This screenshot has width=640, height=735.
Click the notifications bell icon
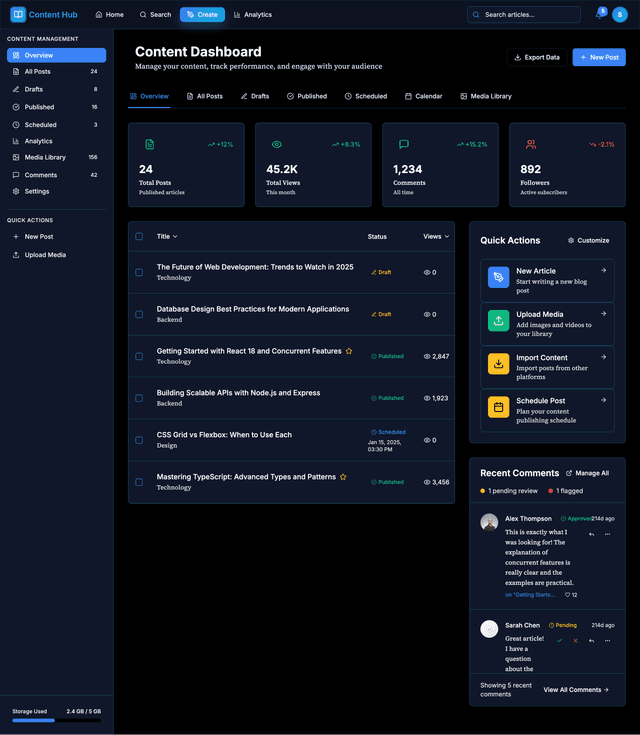(x=599, y=15)
